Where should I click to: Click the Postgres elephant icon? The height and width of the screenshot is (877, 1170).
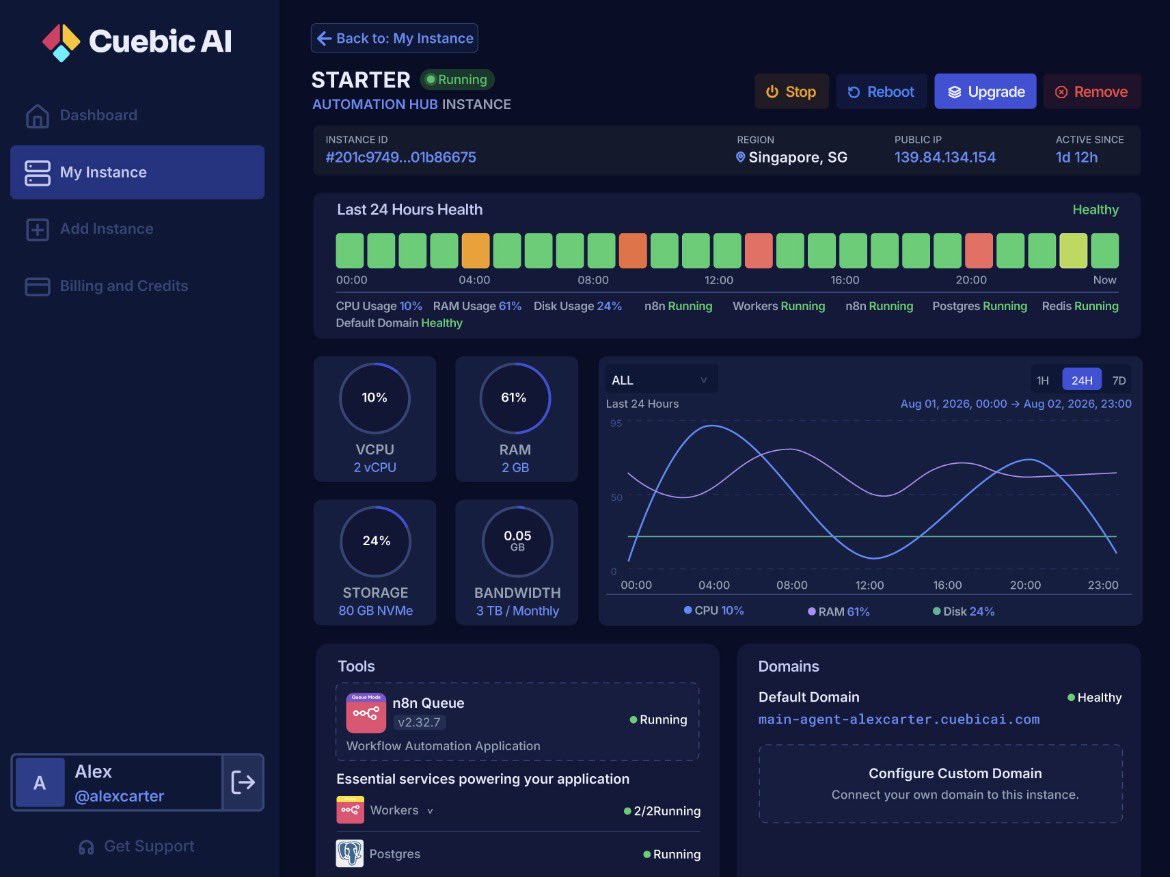[350, 853]
